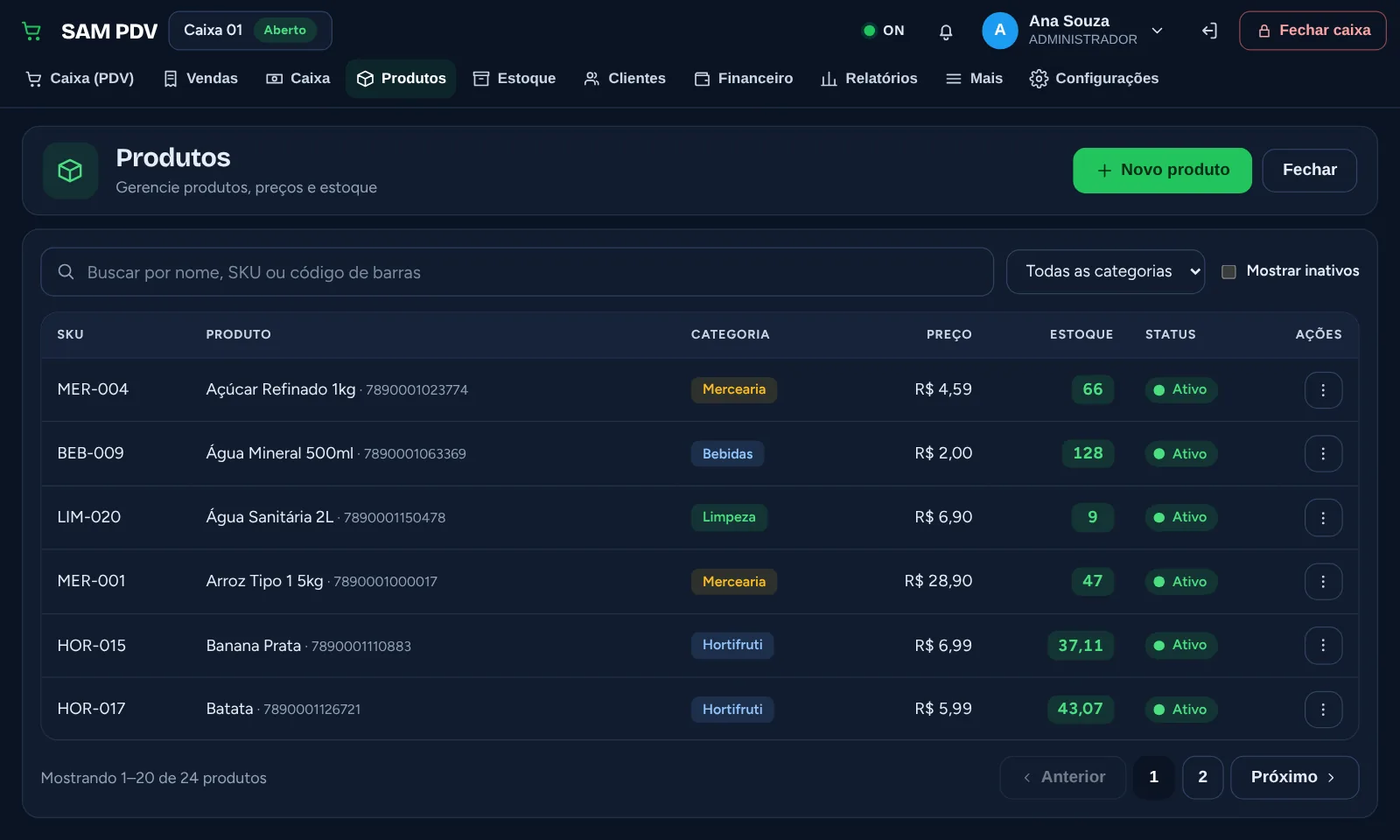Click the CATEGORIA column header
The height and width of the screenshot is (840, 1400).
tap(730, 335)
